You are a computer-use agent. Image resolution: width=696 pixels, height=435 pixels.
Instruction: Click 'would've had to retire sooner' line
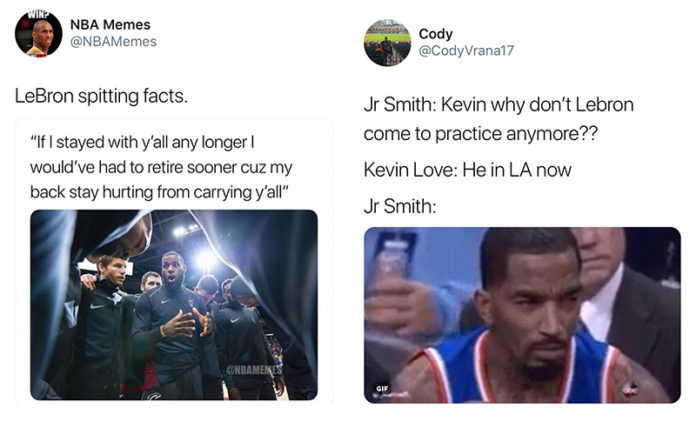[161, 167]
